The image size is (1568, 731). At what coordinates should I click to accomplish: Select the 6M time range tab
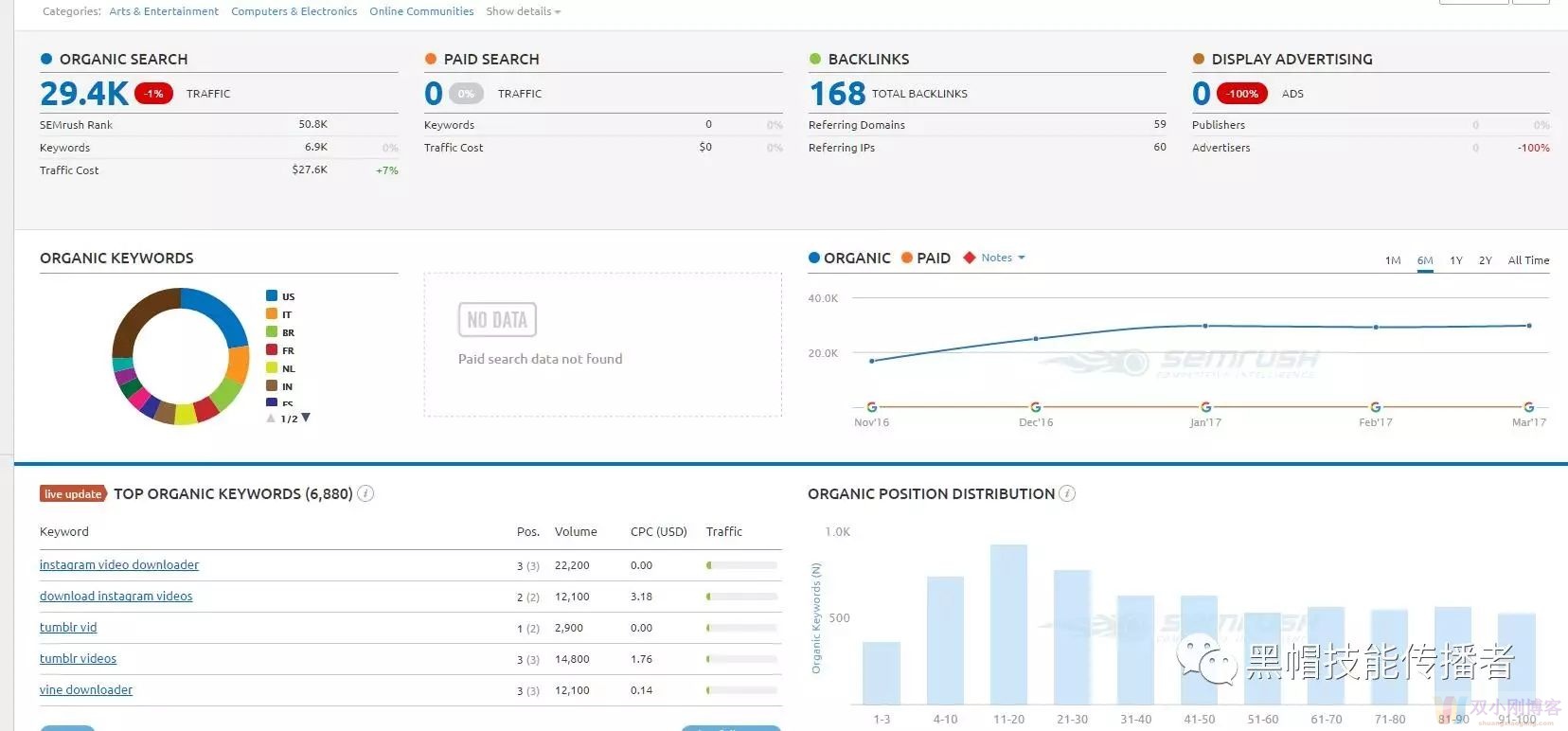coord(1425,260)
